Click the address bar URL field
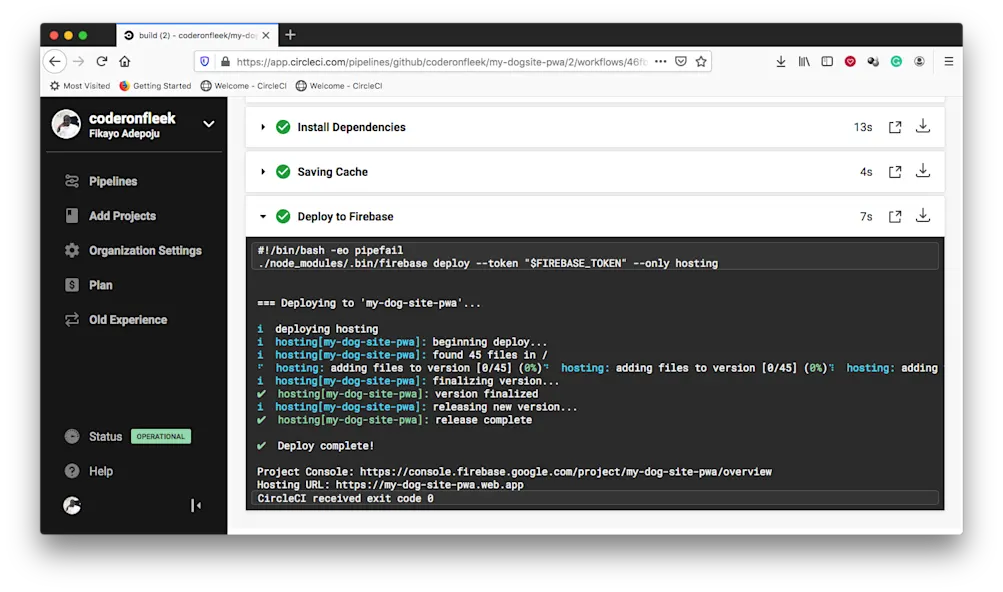1003x592 pixels. tap(441, 62)
